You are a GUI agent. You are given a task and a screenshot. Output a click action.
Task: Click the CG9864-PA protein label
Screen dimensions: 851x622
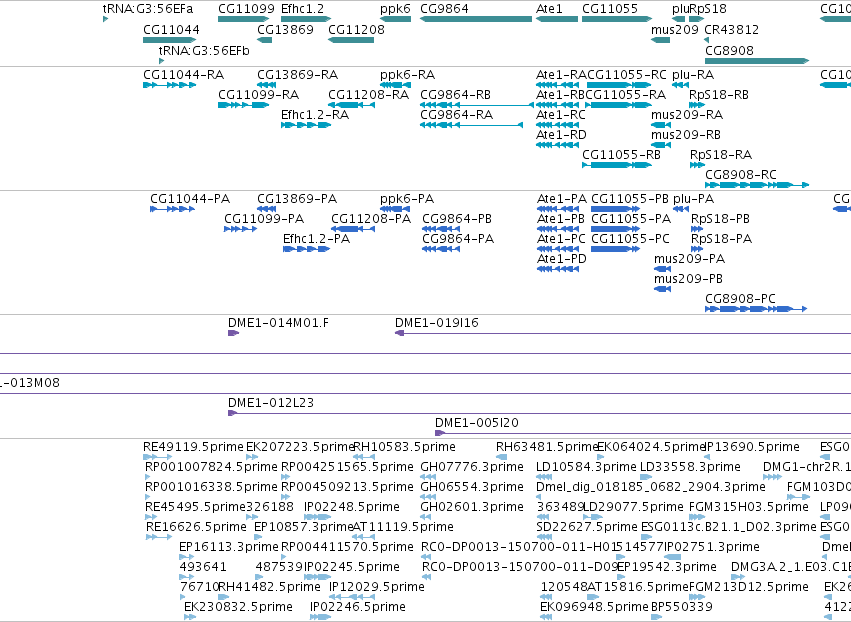click(x=458, y=239)
